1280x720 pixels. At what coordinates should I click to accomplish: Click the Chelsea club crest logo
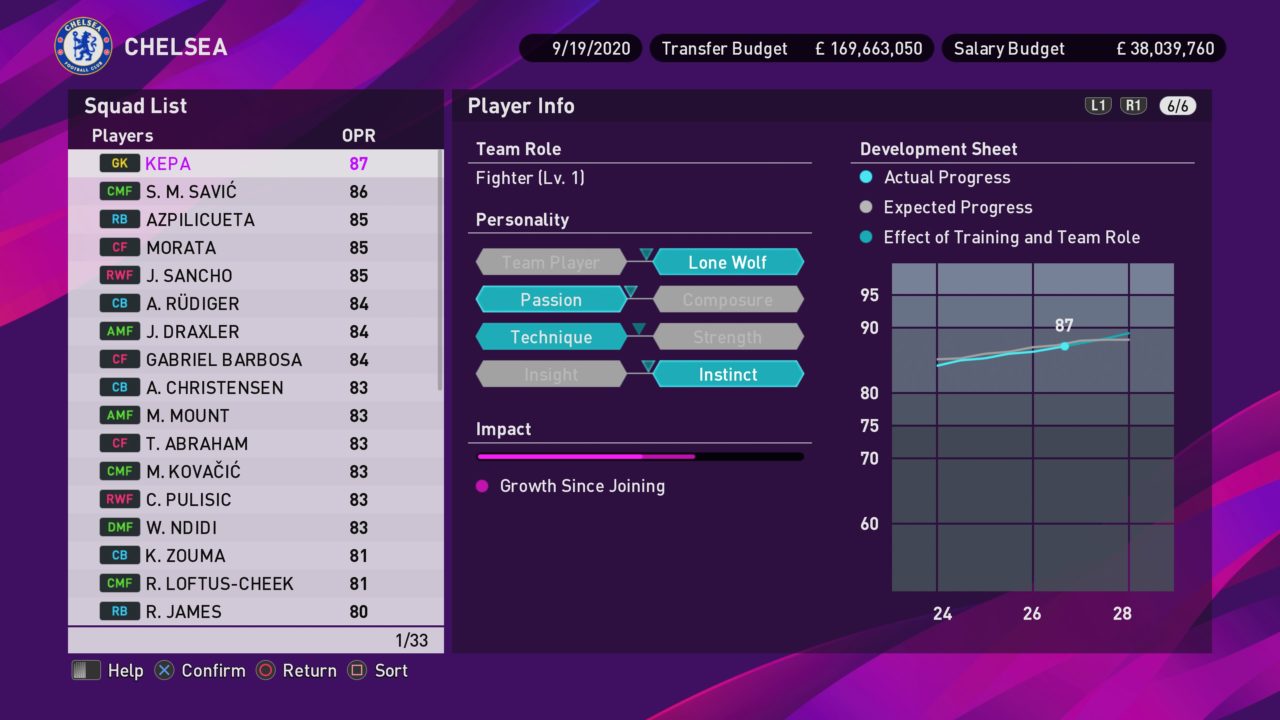83,47
